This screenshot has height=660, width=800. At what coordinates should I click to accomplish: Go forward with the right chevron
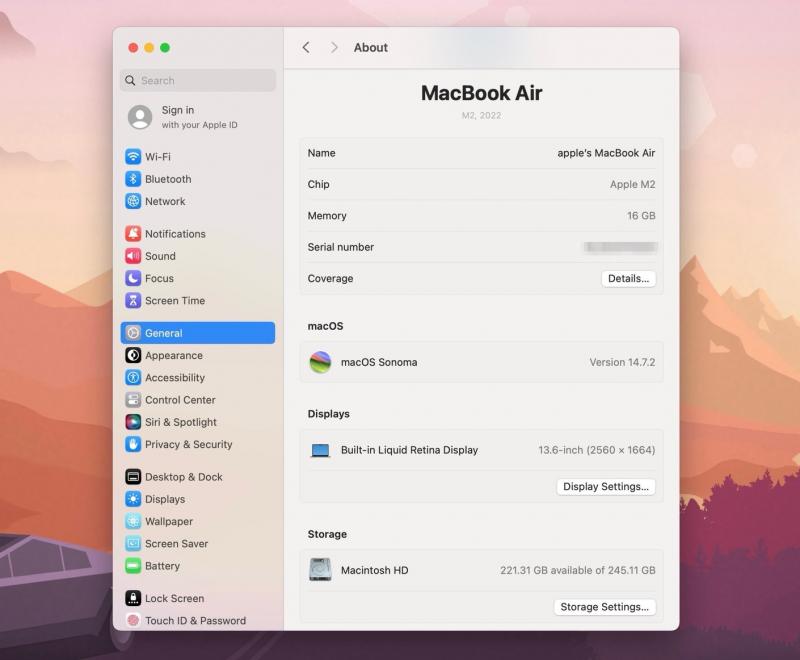[x=334, y=47]
